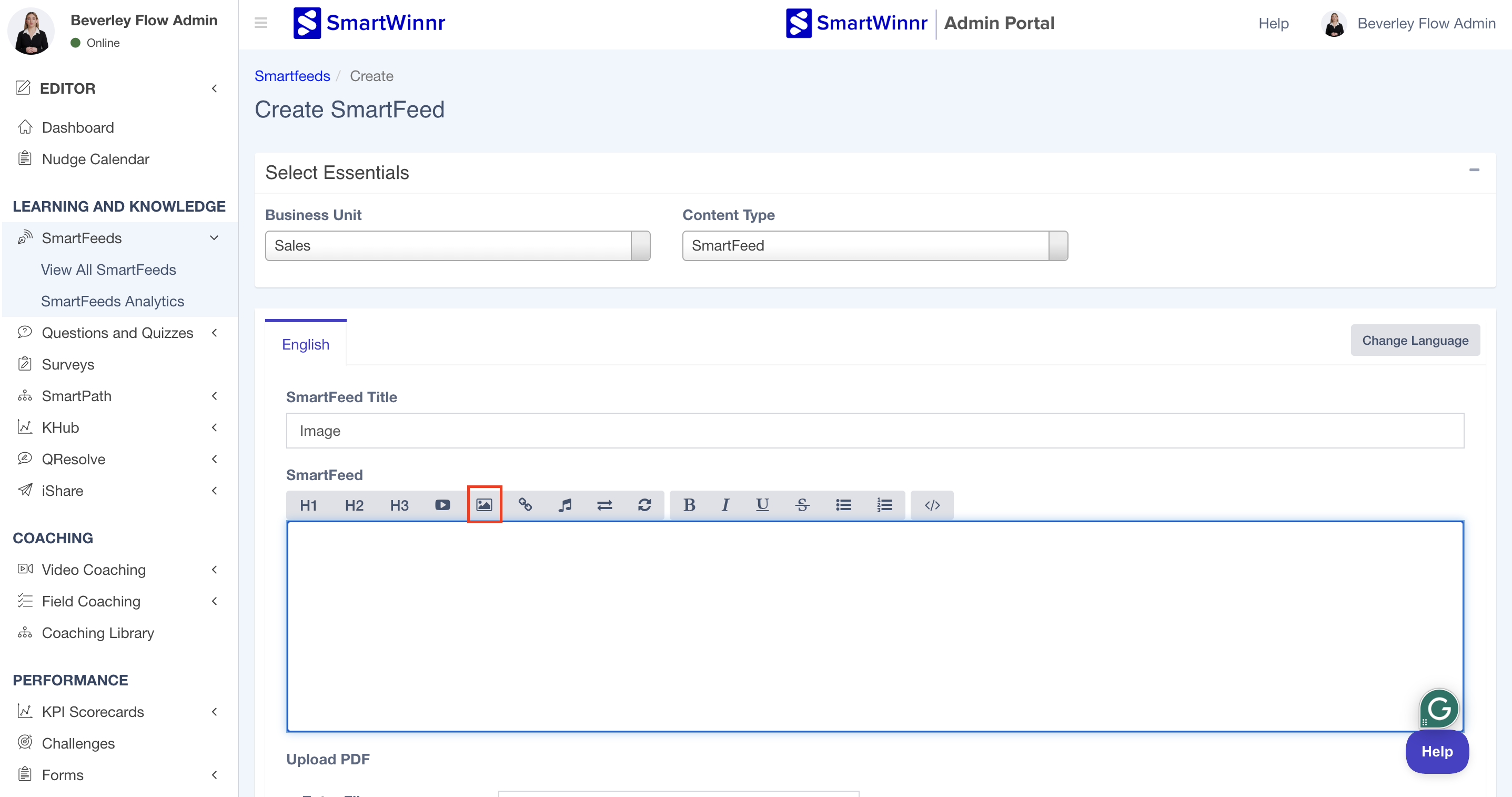Open the Business Unit dropdown
The image size is (1512, 797).
coord(457,245)
